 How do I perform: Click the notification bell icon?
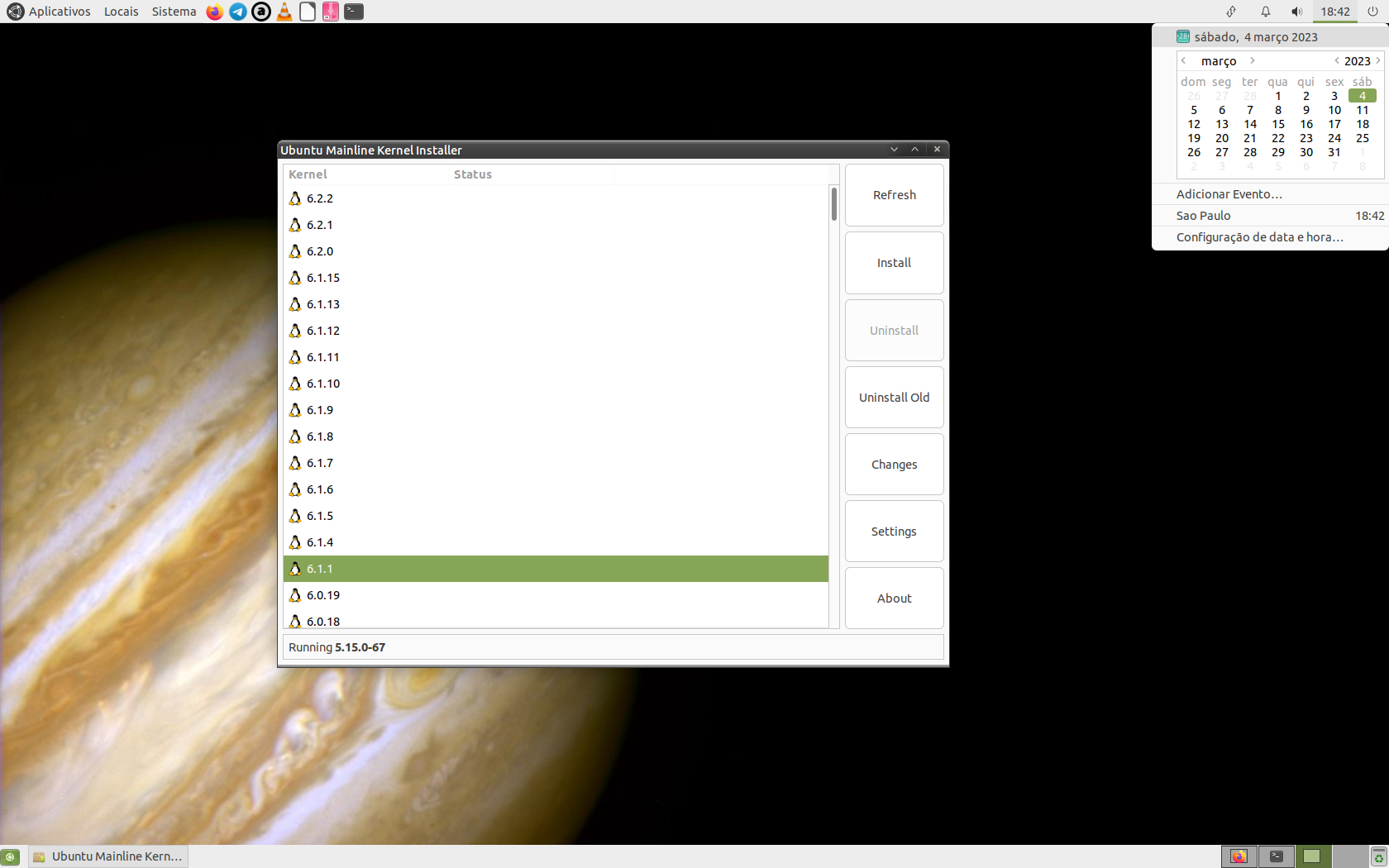click(1265, 12)
